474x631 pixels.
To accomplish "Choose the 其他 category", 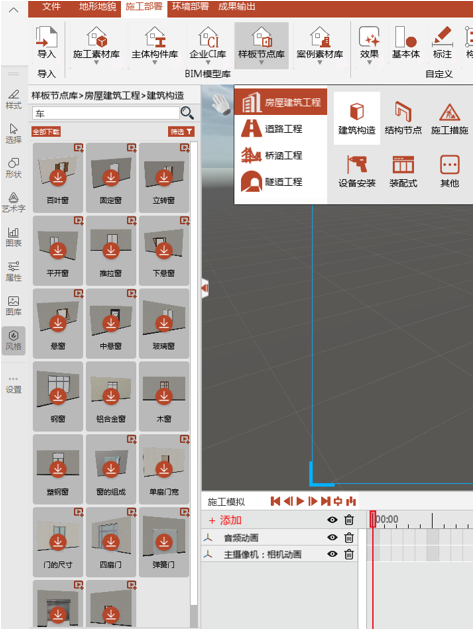I will (449, 171).
